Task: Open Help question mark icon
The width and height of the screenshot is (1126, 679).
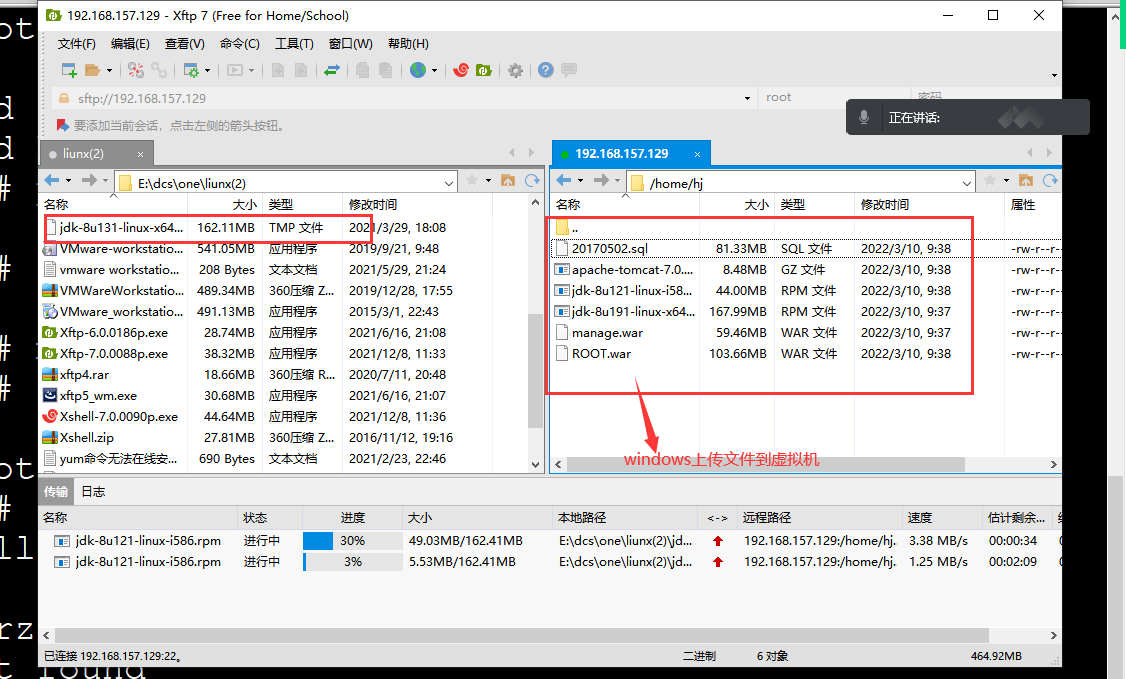Action: pyautogui.click(x=546, y=70)
